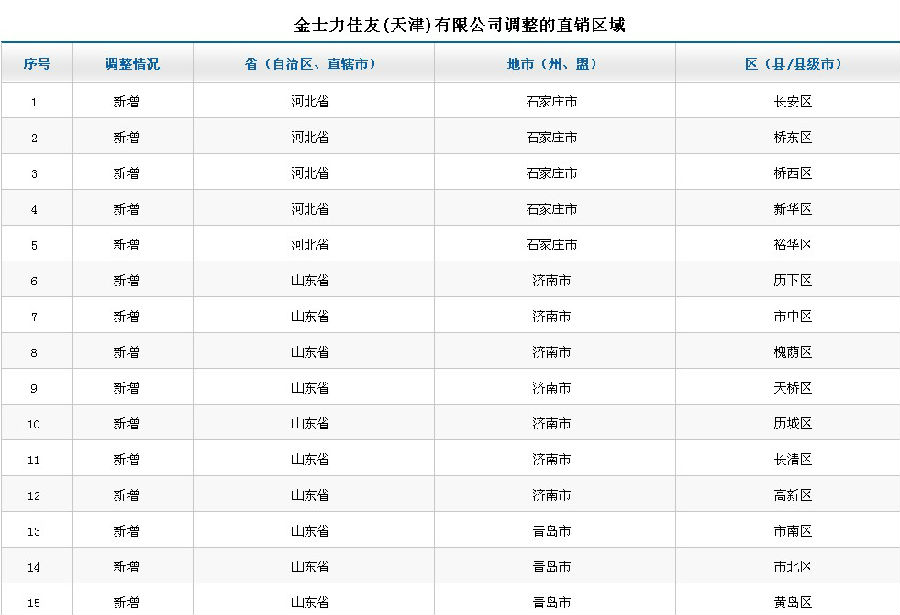Click 河北省 in the 裕华区 row
The width and height of the screenshot is (900, 615).
click(x=310, y=245)
